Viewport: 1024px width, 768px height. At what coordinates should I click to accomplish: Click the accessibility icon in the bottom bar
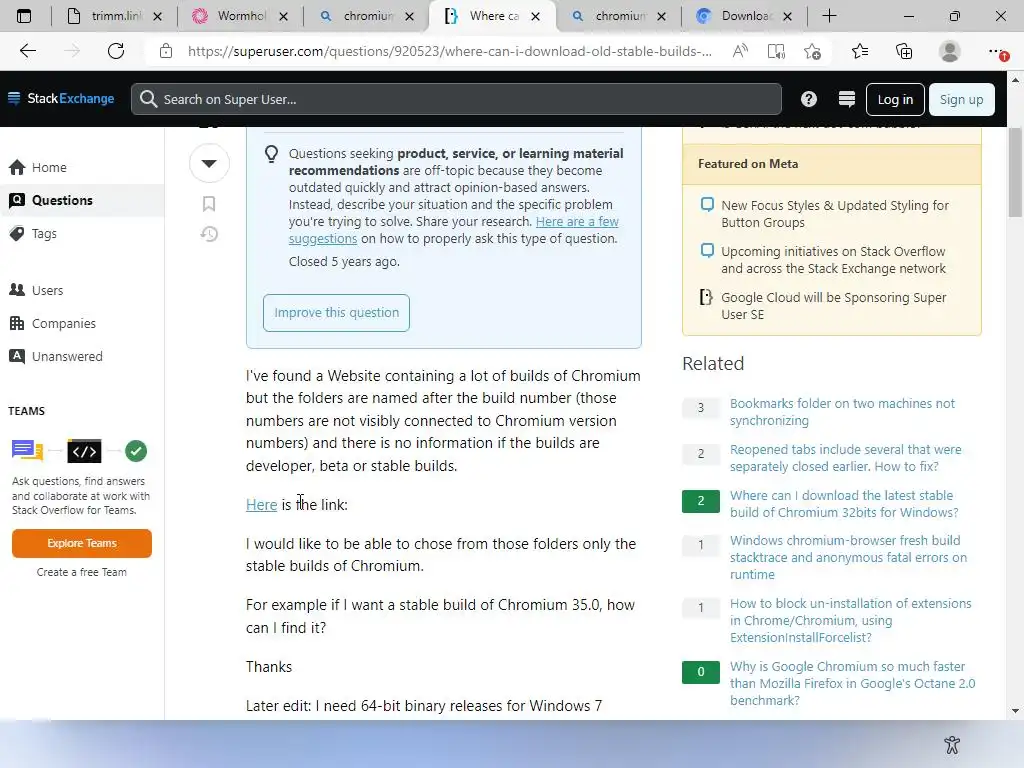pyautogui.click(x=952, y=744)
